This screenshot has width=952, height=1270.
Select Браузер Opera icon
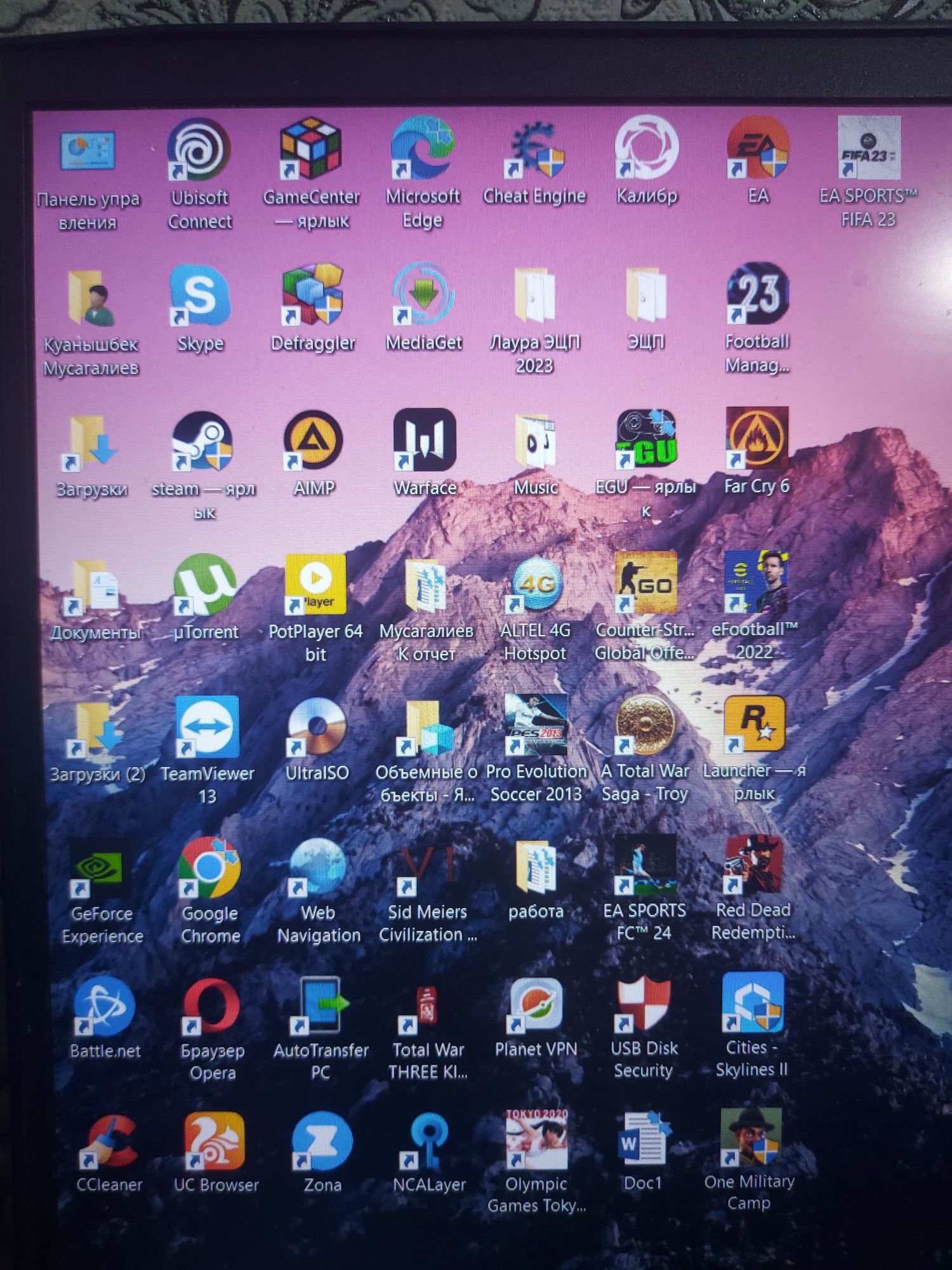[x=212, y=1006]
